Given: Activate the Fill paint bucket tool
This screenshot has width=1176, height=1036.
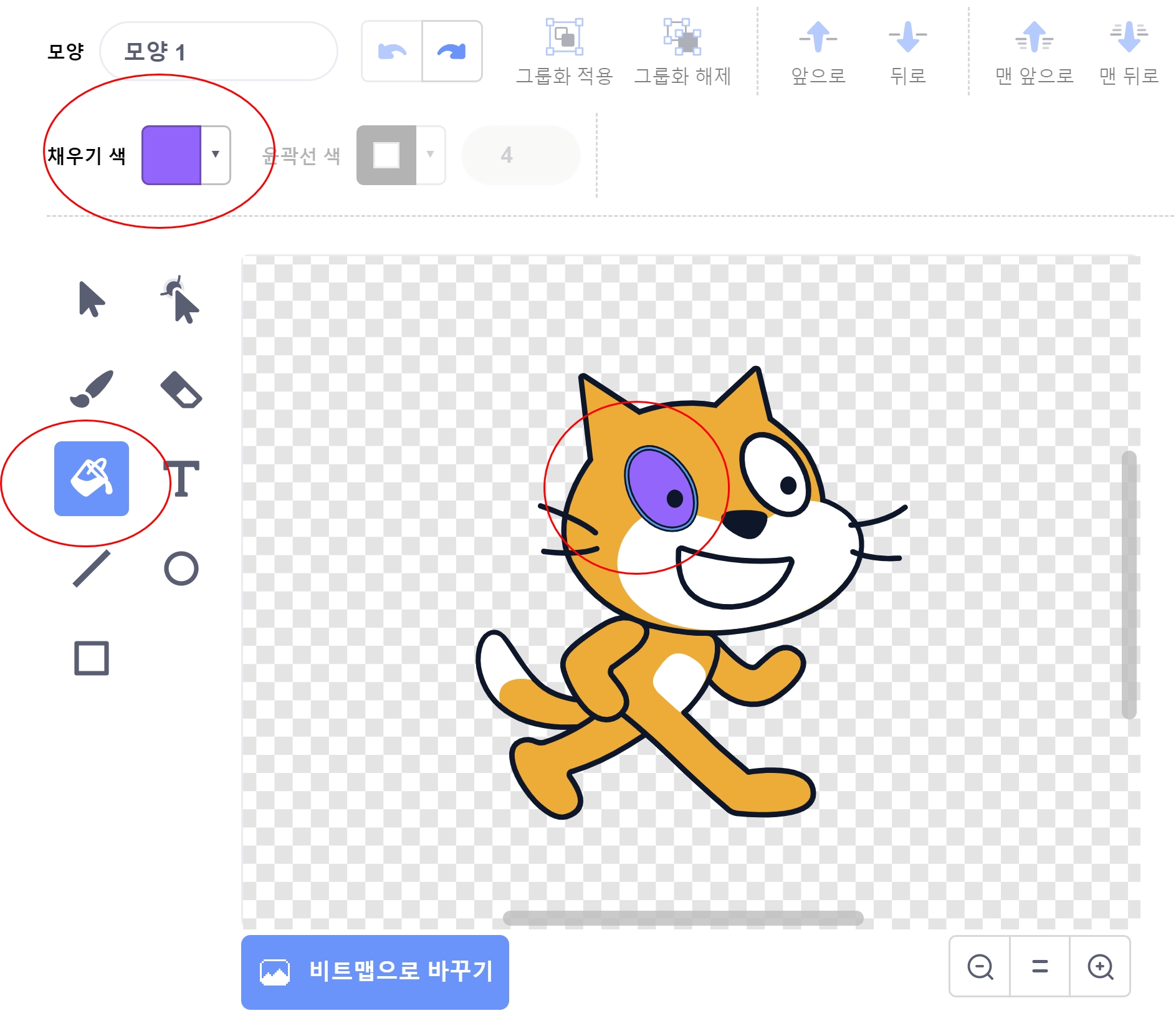Looking at the screenshot, I should [92, 479].
